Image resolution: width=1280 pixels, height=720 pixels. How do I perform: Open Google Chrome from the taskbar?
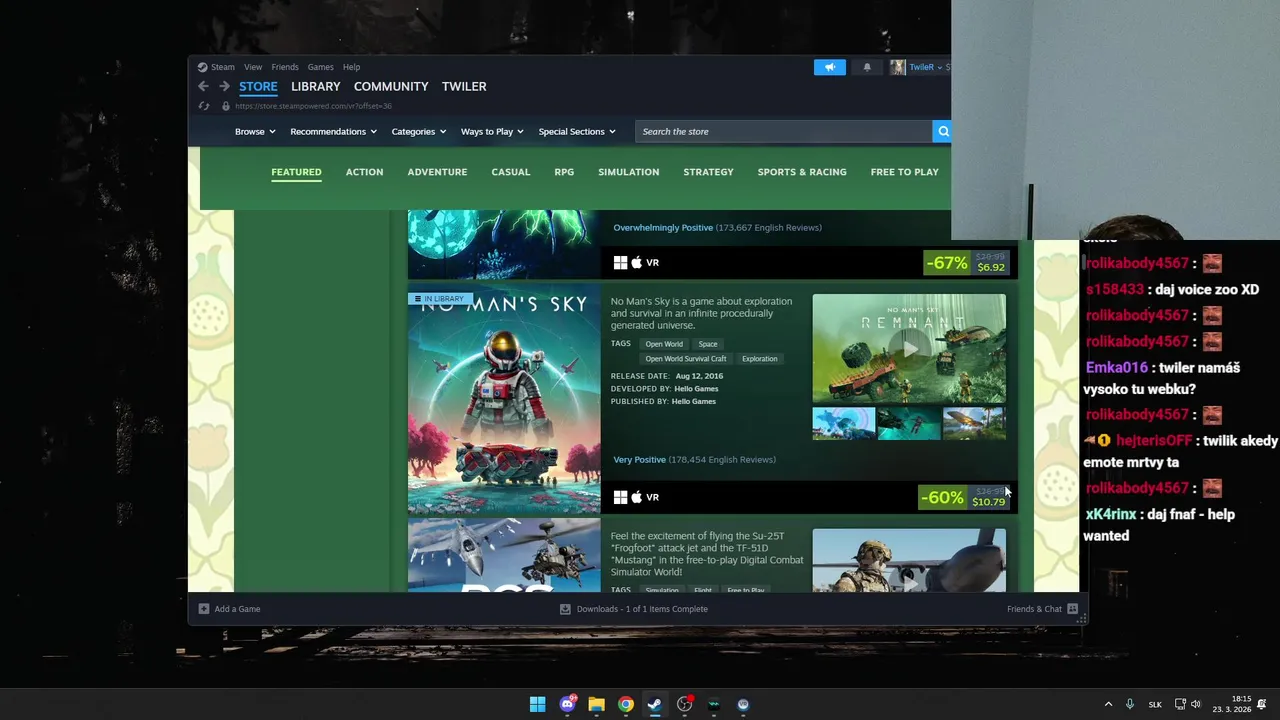click(625, 704)
